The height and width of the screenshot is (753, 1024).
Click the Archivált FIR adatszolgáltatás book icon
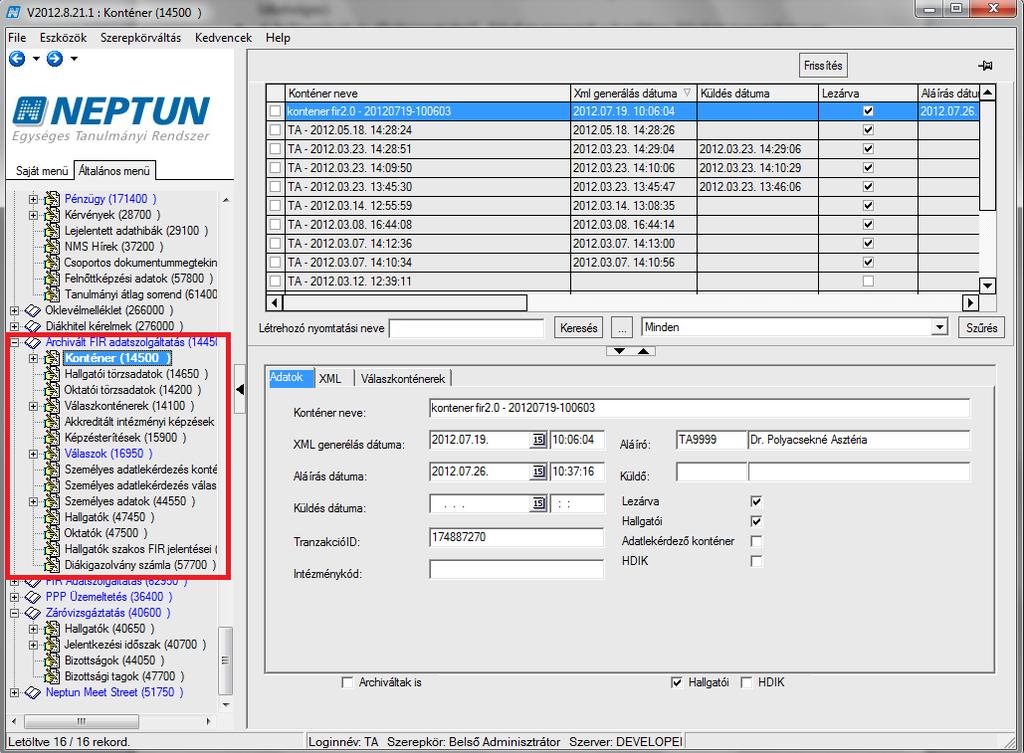(x=33, y=342)
